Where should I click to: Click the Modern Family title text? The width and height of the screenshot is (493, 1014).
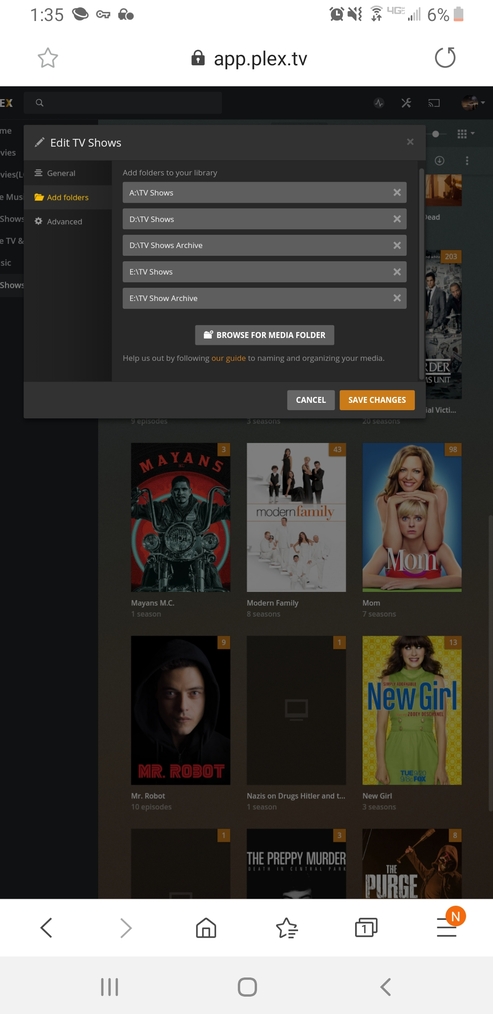click(x=272, y=603)
